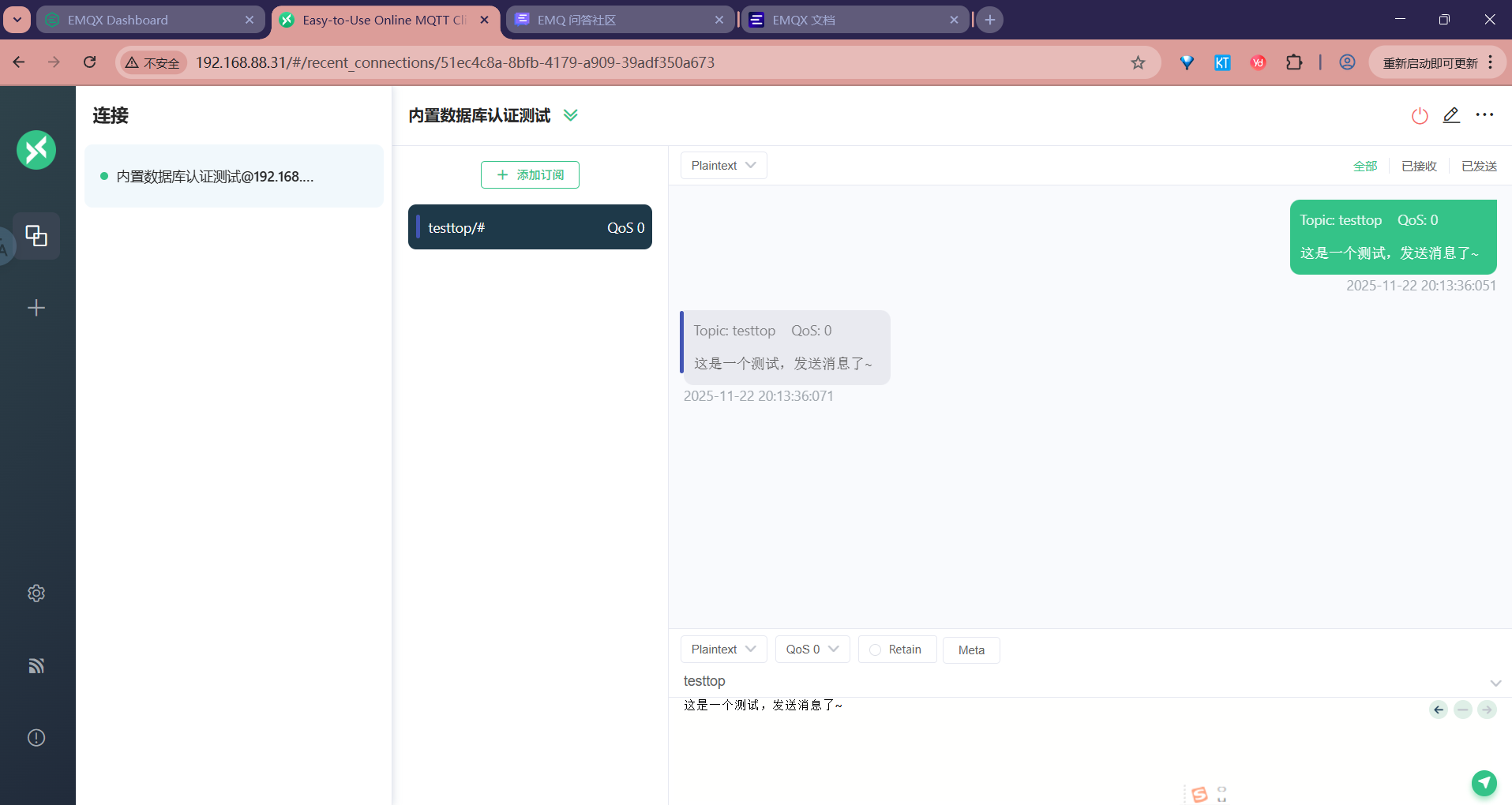Viewport: 1512px width, 805px height.
Task: Open the Connections page icon in sidebar
Action: [x=36, y=235]
